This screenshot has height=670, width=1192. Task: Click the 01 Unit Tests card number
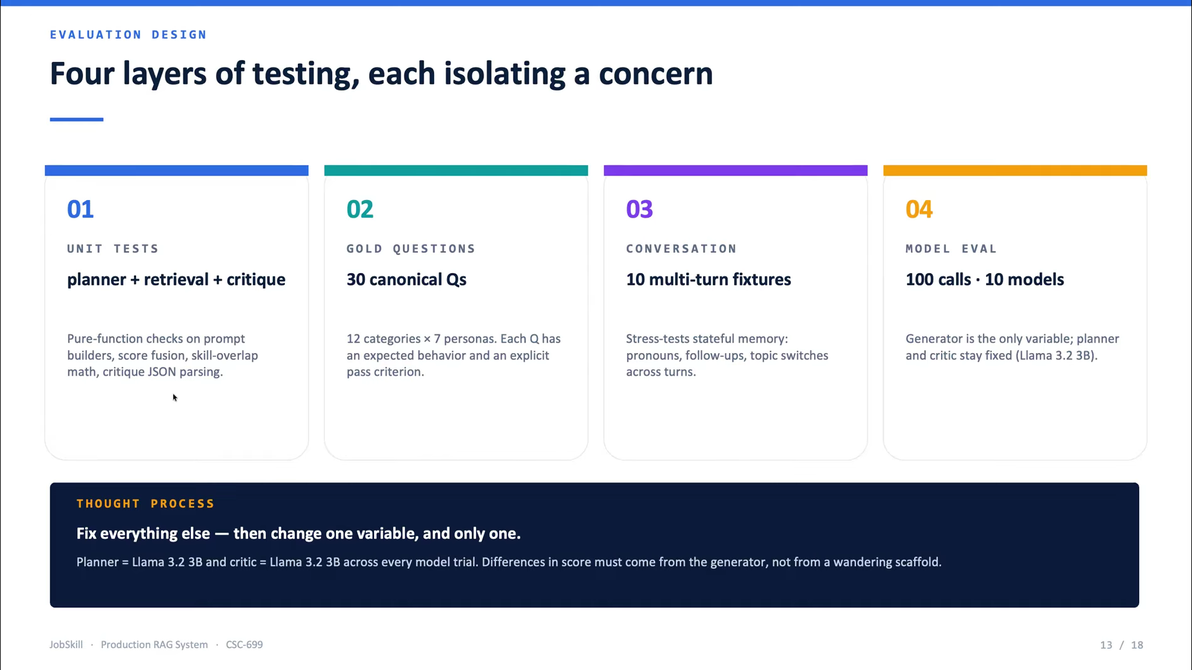[x=80, y=209]
